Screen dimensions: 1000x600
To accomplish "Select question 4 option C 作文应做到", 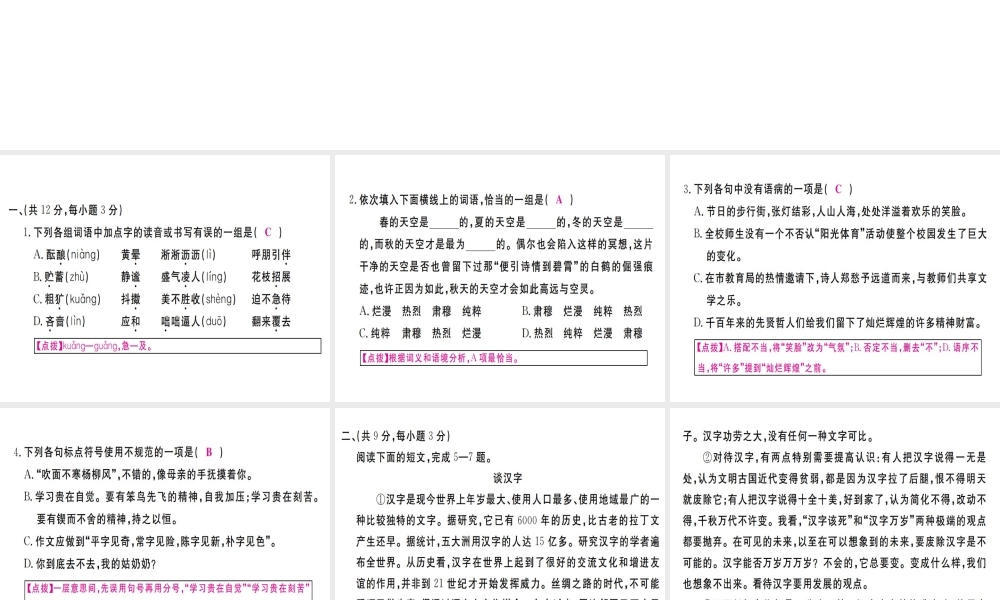I will tap(151, 541).
